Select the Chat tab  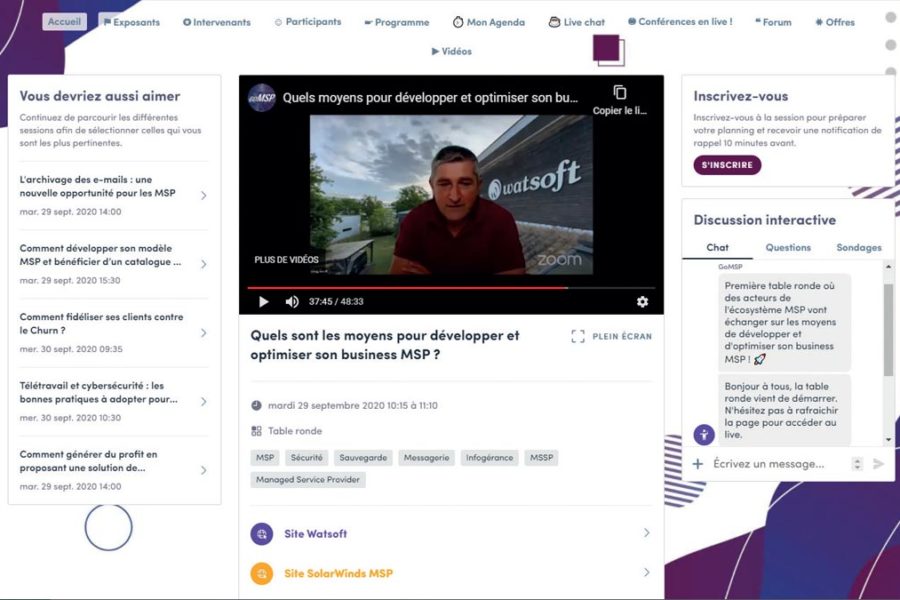717,247
